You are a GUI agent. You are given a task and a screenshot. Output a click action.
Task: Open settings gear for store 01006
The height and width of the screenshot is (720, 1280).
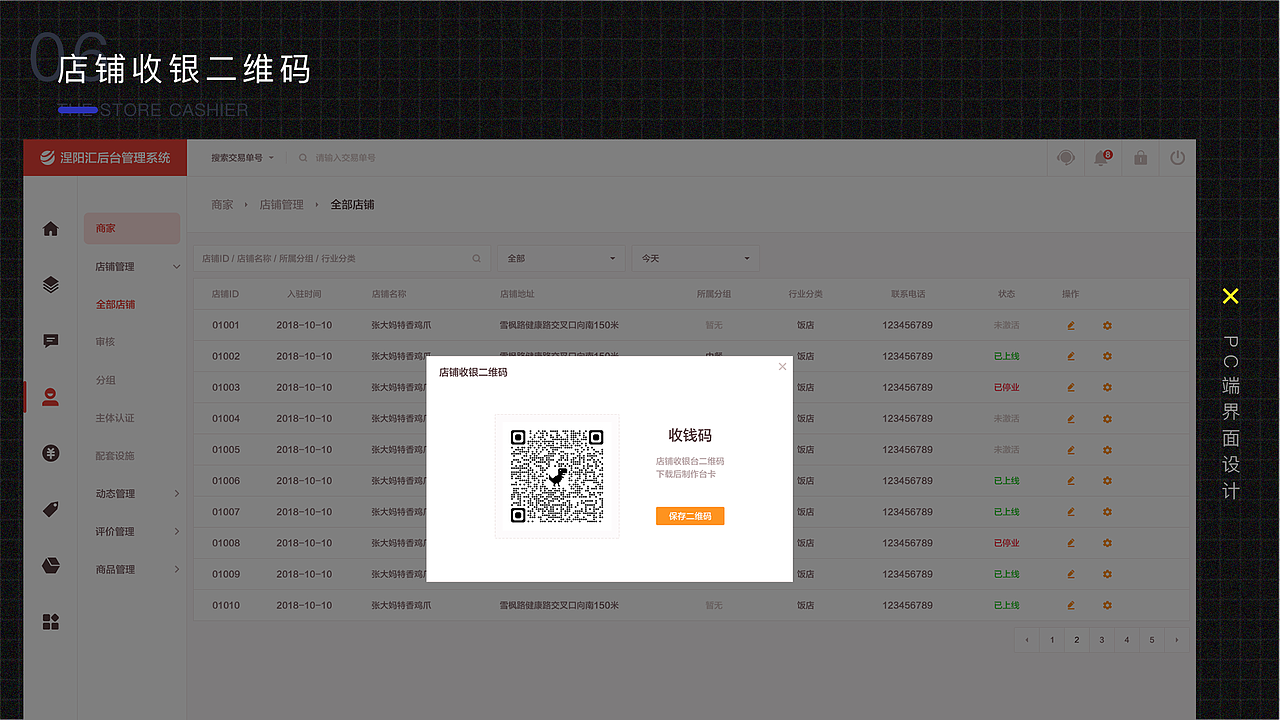coord(1107,481)
